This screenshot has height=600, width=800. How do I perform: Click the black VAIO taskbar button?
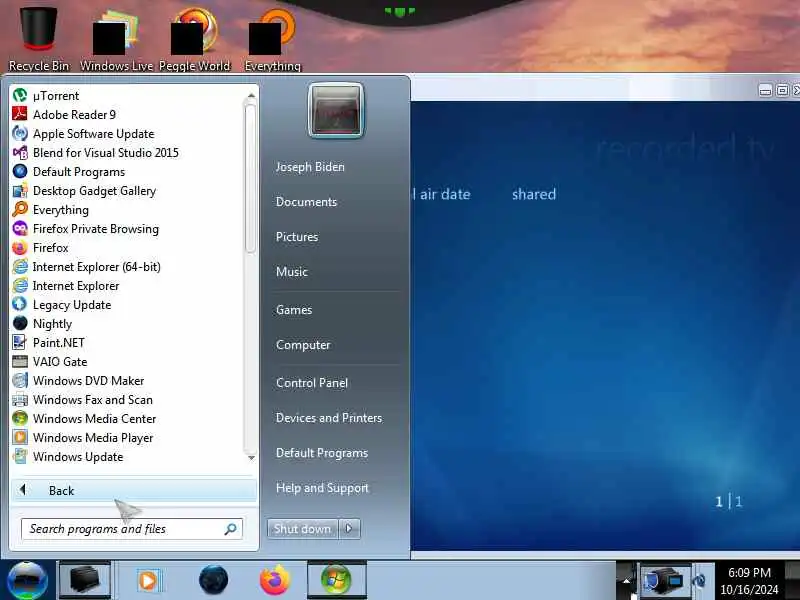click(x=84, y=580)
